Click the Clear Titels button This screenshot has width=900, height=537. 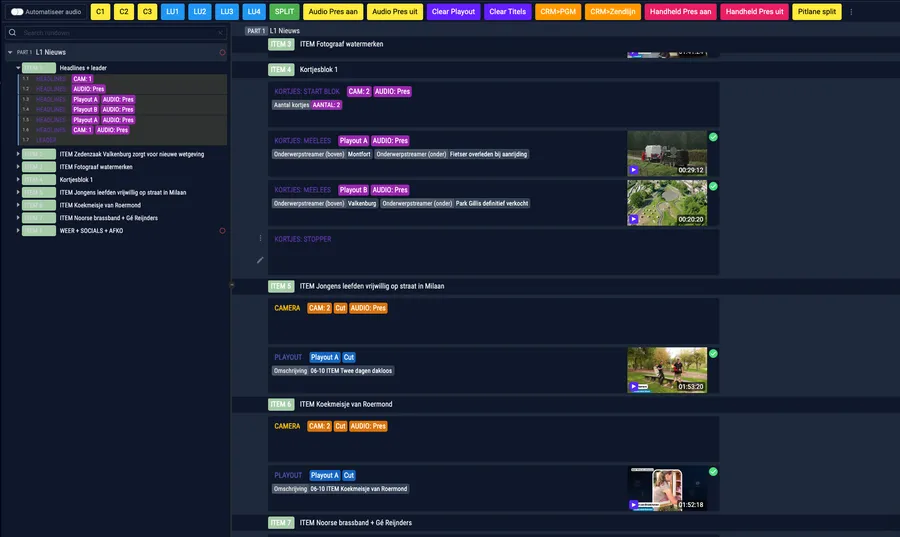507,11
